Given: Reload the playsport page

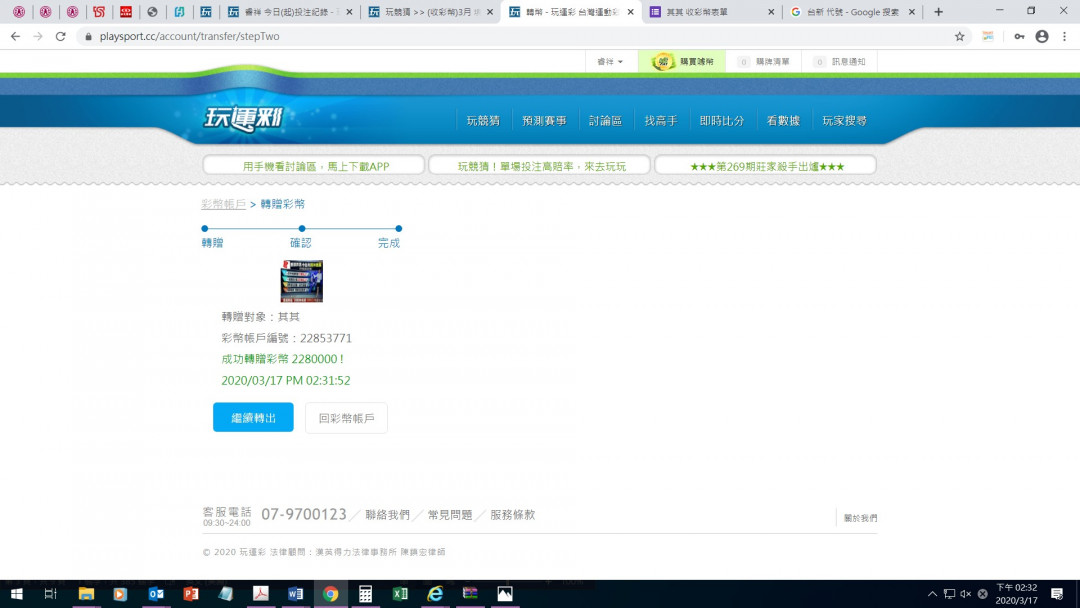Looking at the screenshot, I should tap(61, 36).
